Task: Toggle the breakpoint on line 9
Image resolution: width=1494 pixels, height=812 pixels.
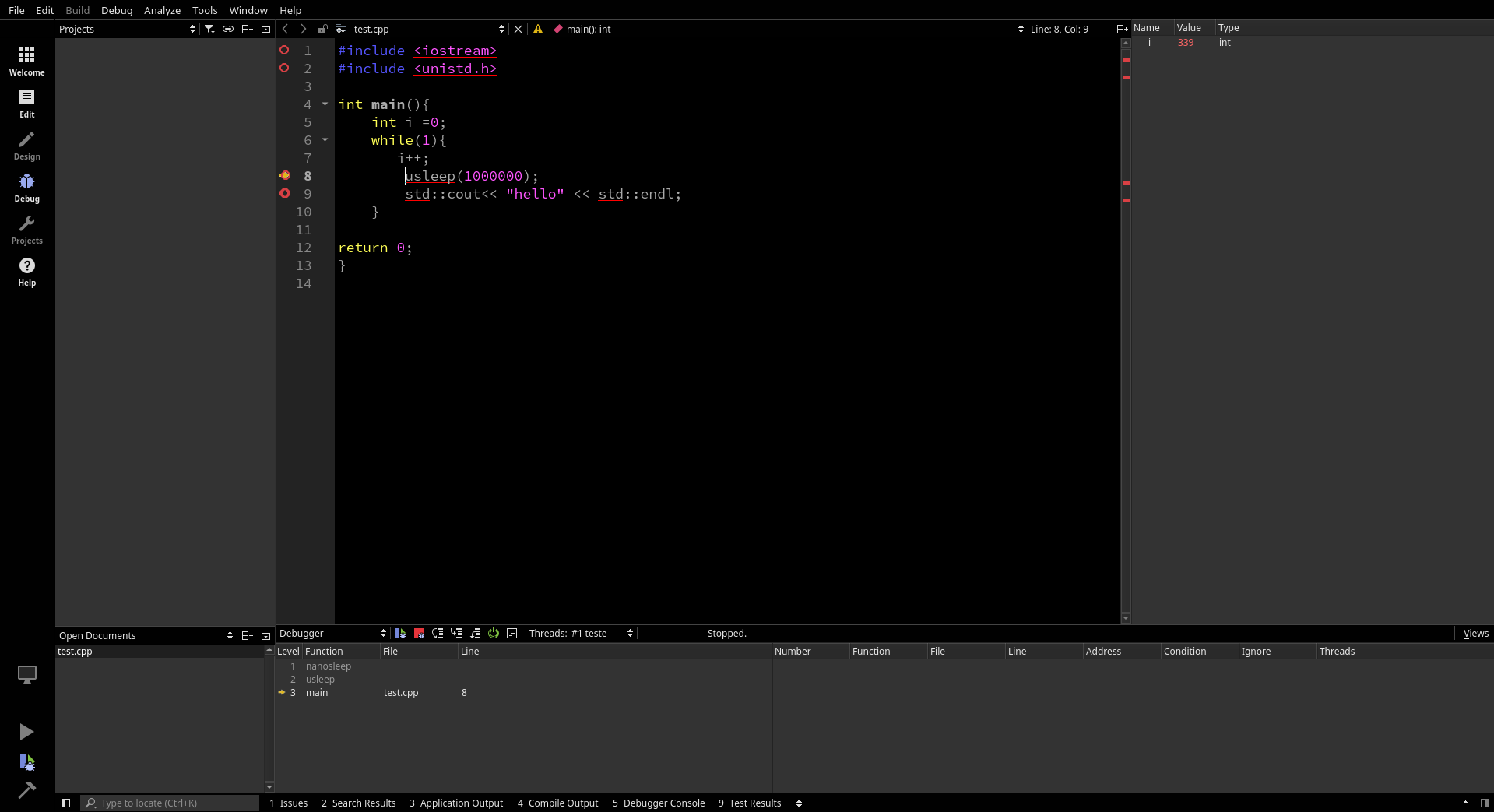Action: [286, 194]
